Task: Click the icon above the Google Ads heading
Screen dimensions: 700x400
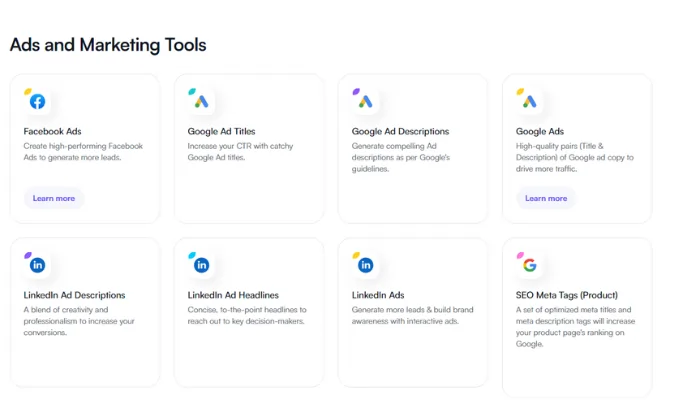Action: click(x=529, y=101)
